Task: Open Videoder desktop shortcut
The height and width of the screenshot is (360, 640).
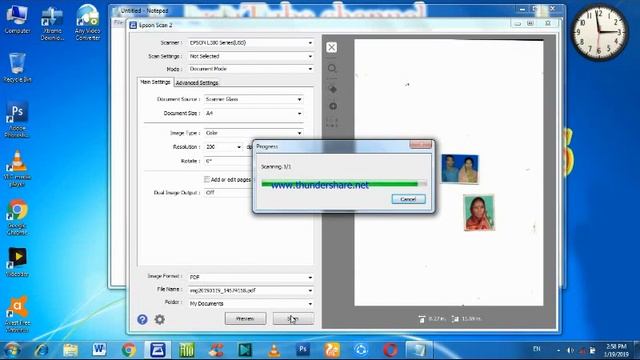Action: click(x=17, y=262)
